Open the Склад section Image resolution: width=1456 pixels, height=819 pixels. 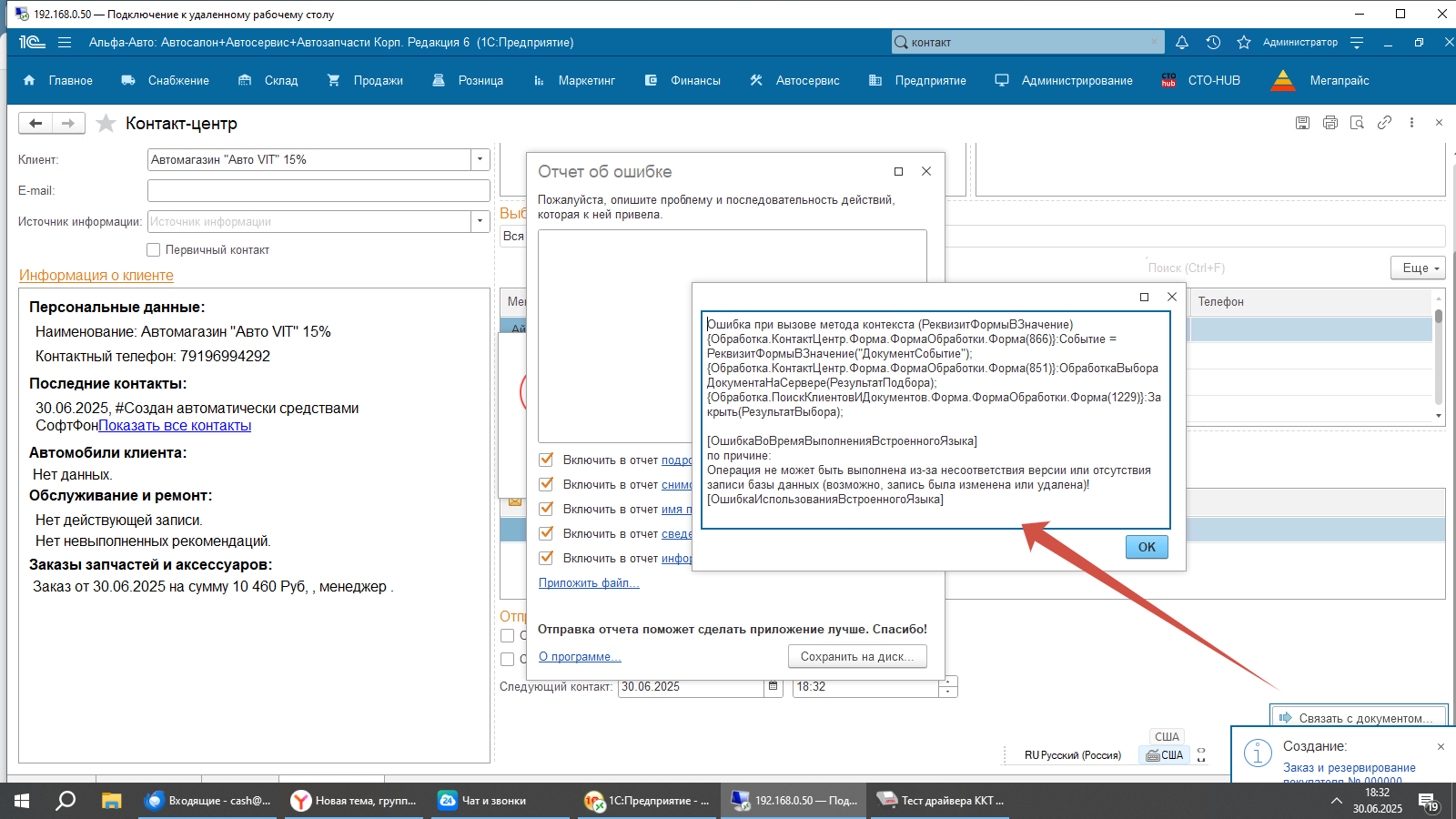[x=268, y=80]
